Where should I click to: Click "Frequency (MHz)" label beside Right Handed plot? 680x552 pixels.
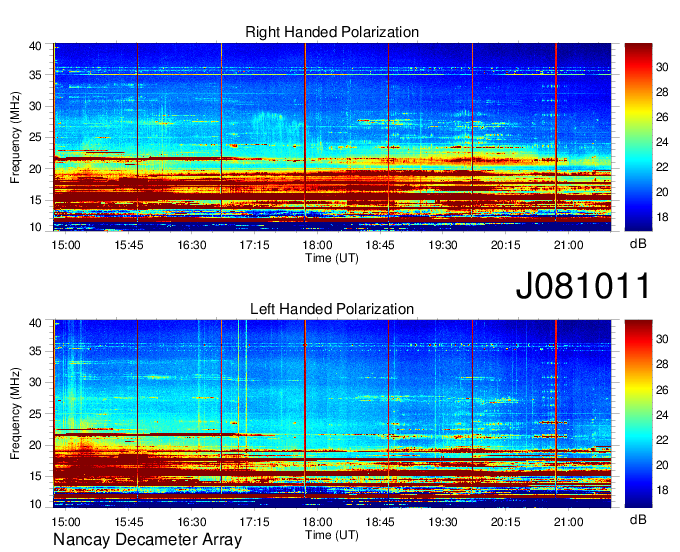click(16, 137)
